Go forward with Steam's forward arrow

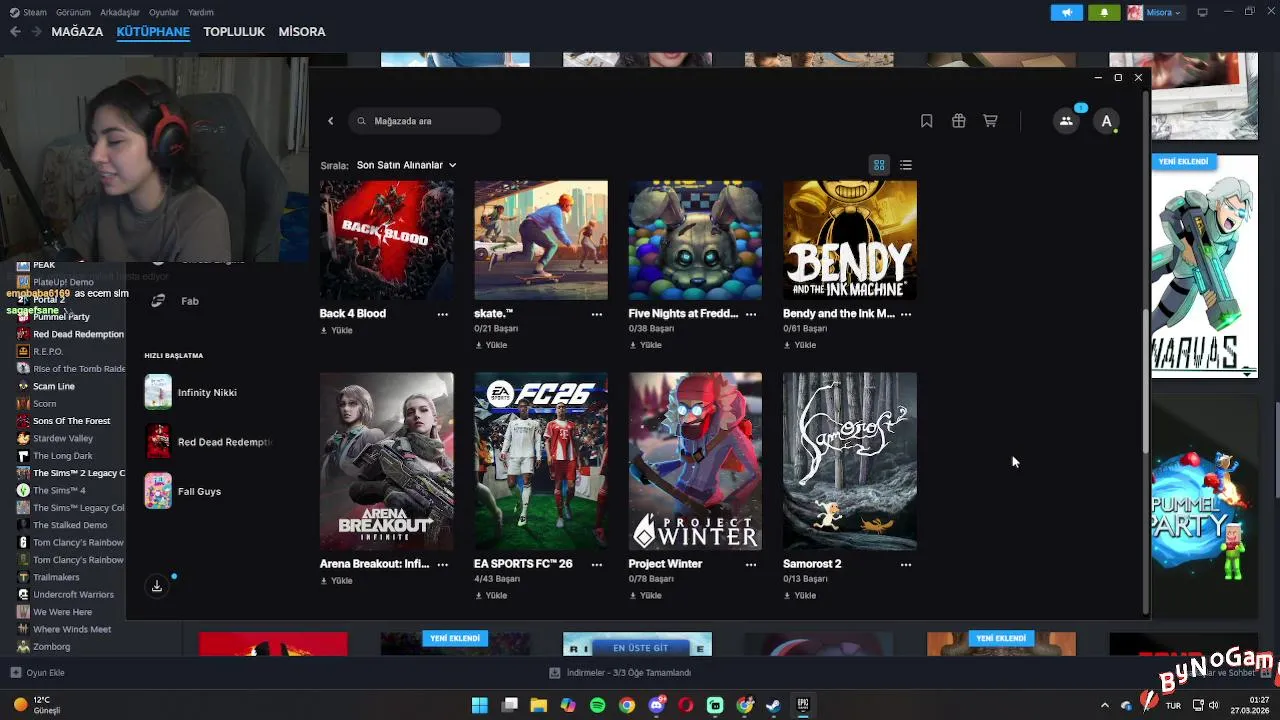36,32
